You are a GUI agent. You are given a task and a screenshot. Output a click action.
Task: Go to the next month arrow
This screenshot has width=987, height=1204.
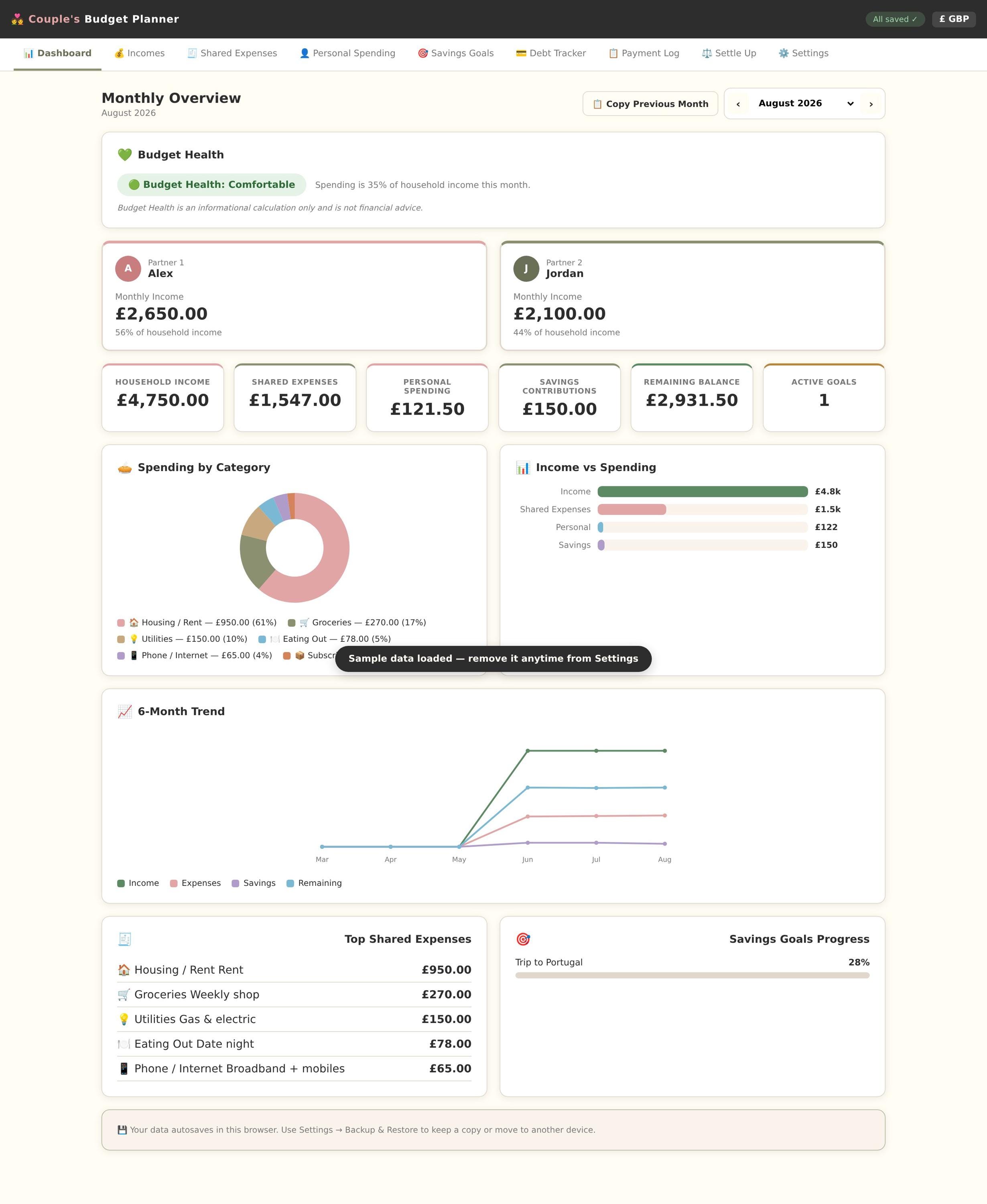871,104
